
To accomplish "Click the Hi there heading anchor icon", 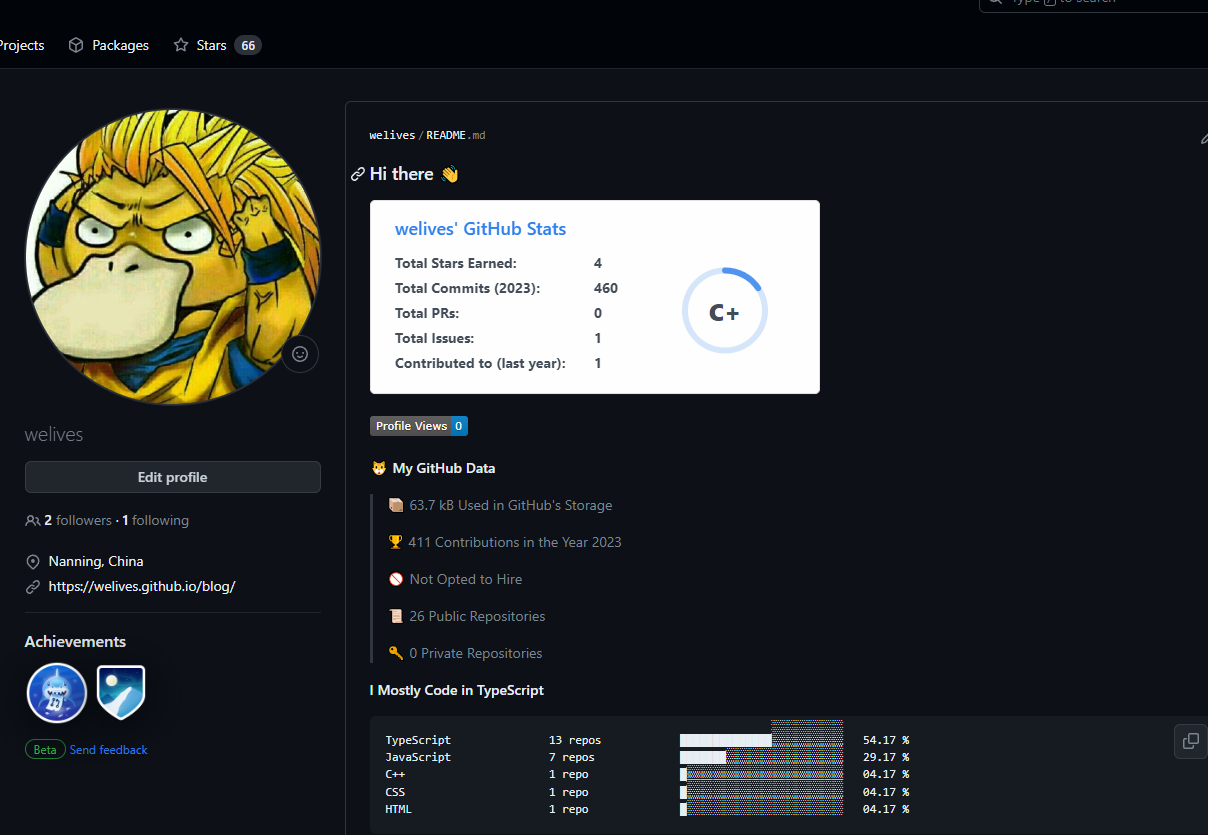I will click(358, 175).
